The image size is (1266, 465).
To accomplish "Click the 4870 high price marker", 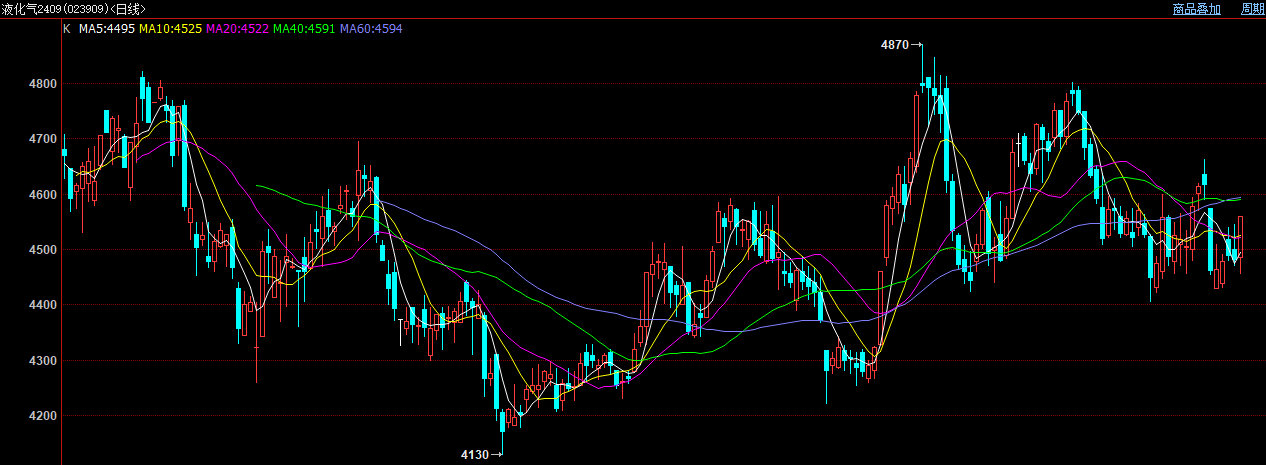I will (x=894, y=45).
